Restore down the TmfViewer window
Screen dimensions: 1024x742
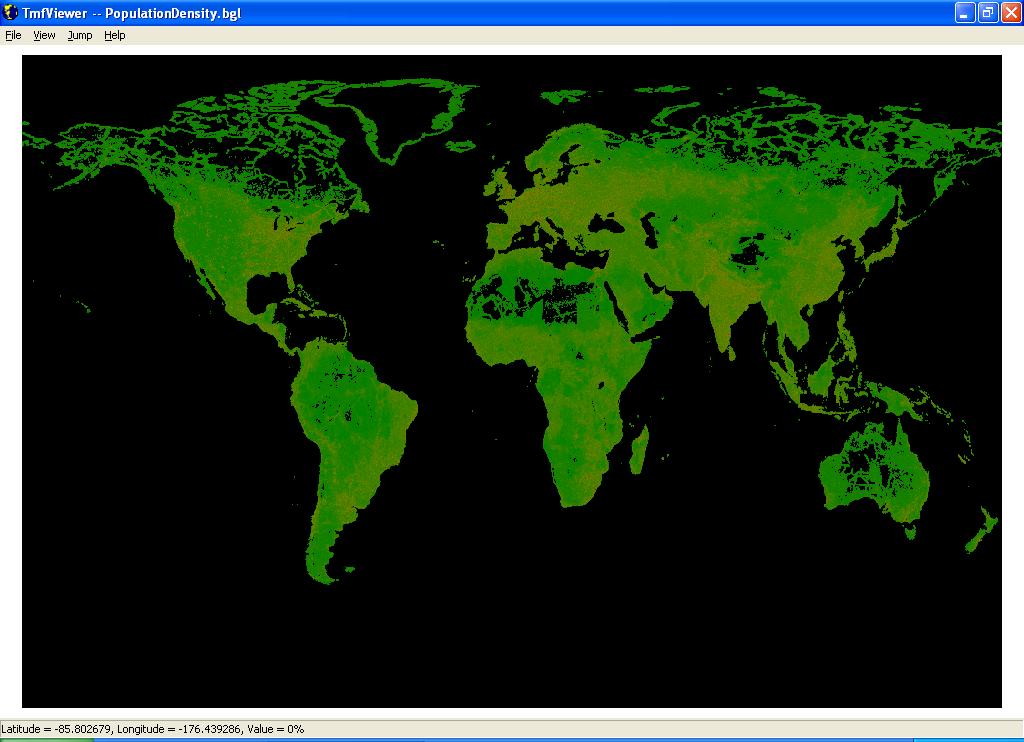pyautogui.click(x=988, y=12)
